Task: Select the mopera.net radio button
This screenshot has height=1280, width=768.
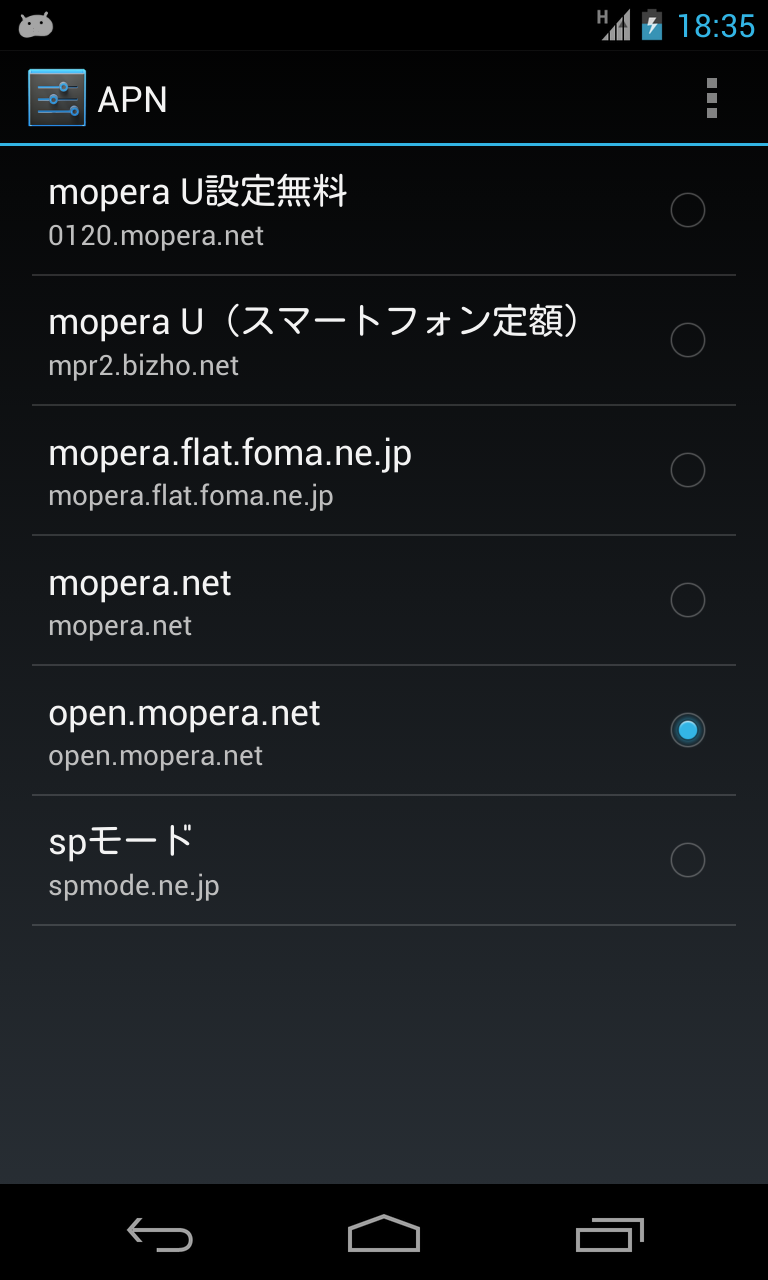Action: tap(687, 600)
